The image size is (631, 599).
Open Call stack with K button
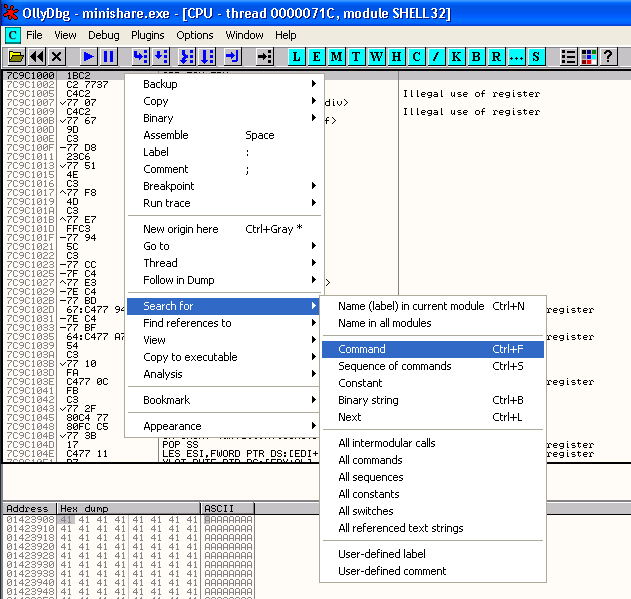click(x=456, y=57)
